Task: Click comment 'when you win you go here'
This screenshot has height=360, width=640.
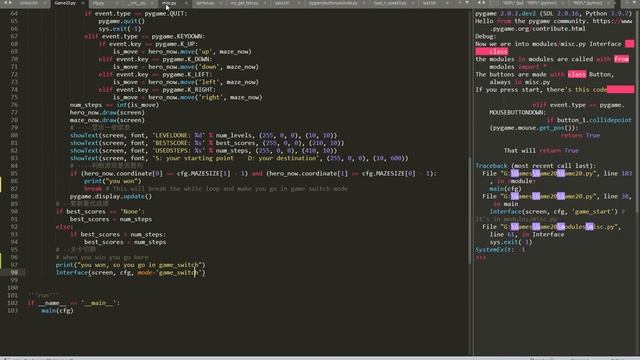Action: [x=102, y=258]
